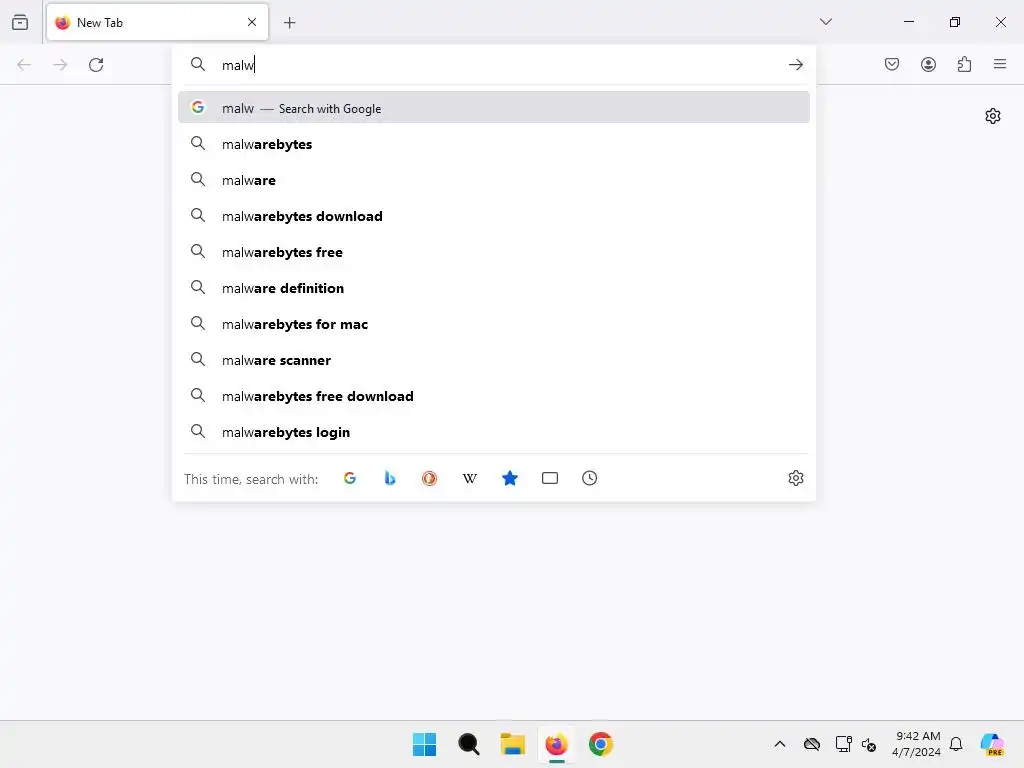Search bookmarks with the star icon
The image size is (1024, 768).
point(510,478)
